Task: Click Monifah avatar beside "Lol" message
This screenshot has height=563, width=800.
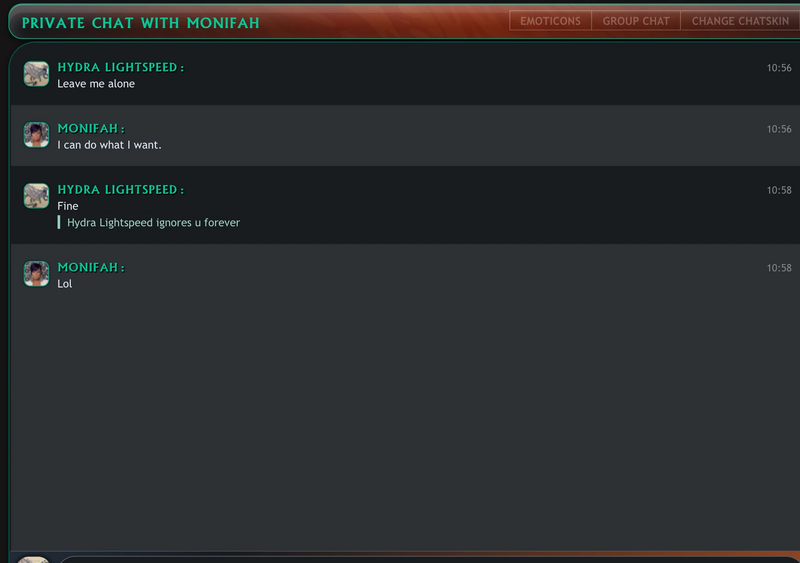Action: coord(36,274)
